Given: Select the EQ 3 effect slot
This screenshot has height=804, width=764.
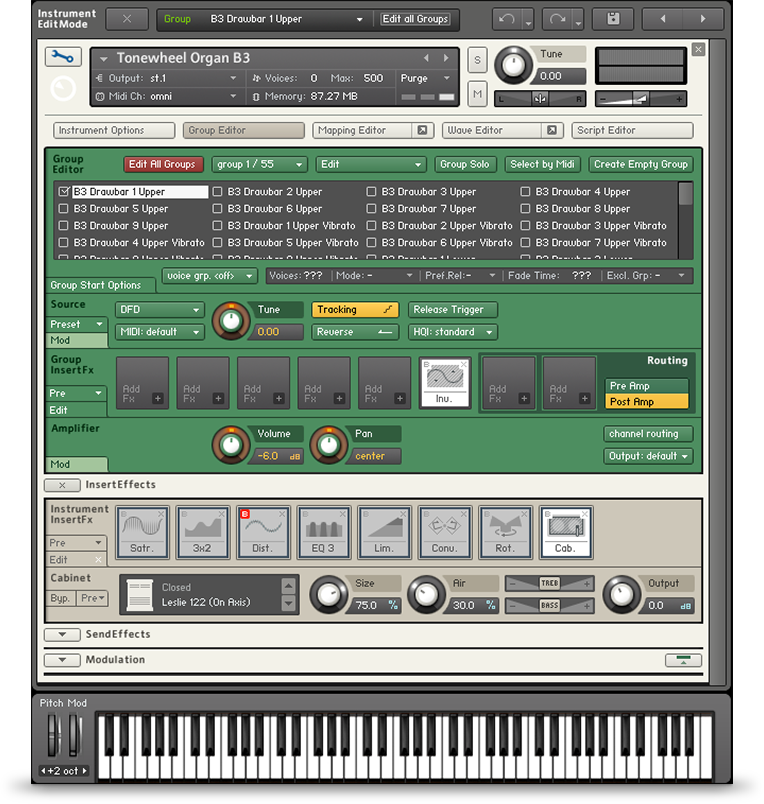Looking at the screenshot, I should pyautogui.click(x=324, y=532).
